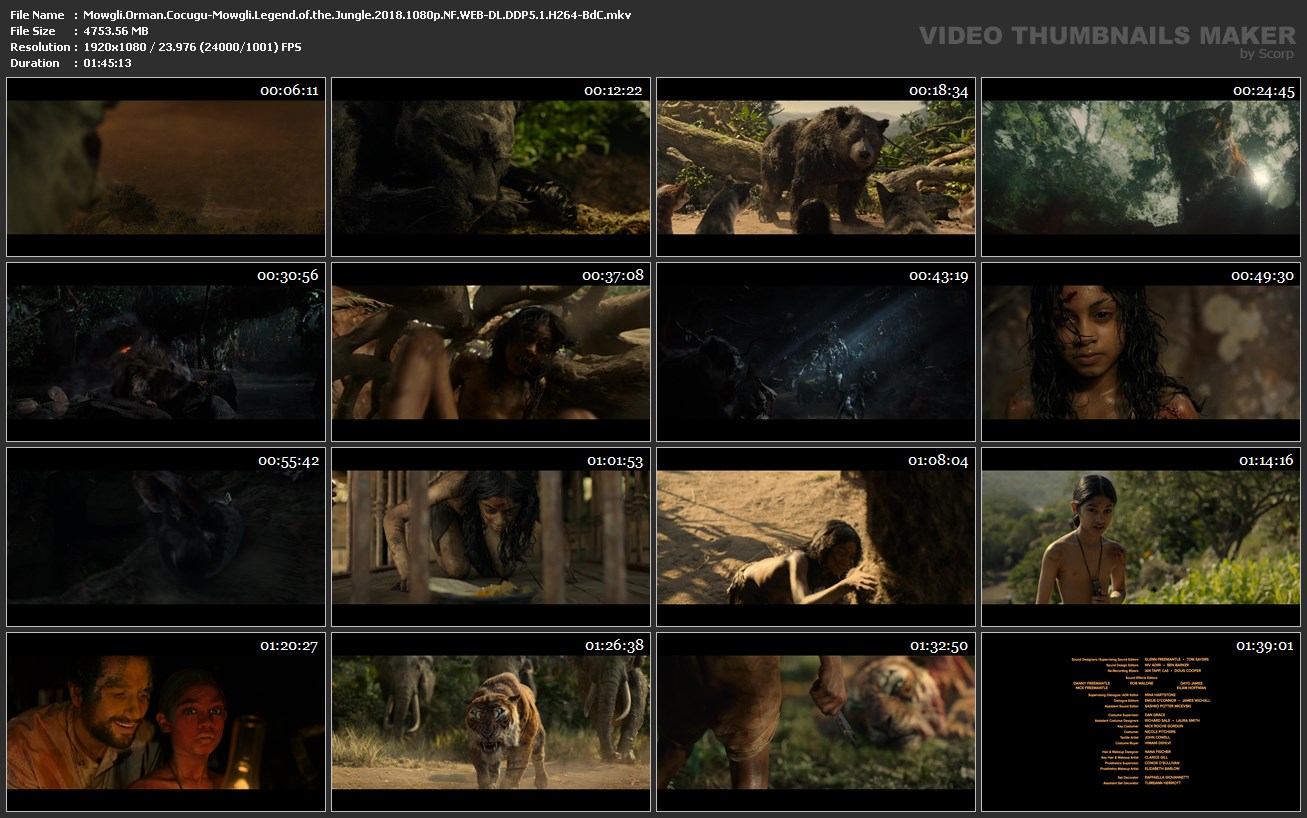Click the 01:01:53 timestamp
Viewport: 1307px width, 818px height.
click(x=614, y=461)
